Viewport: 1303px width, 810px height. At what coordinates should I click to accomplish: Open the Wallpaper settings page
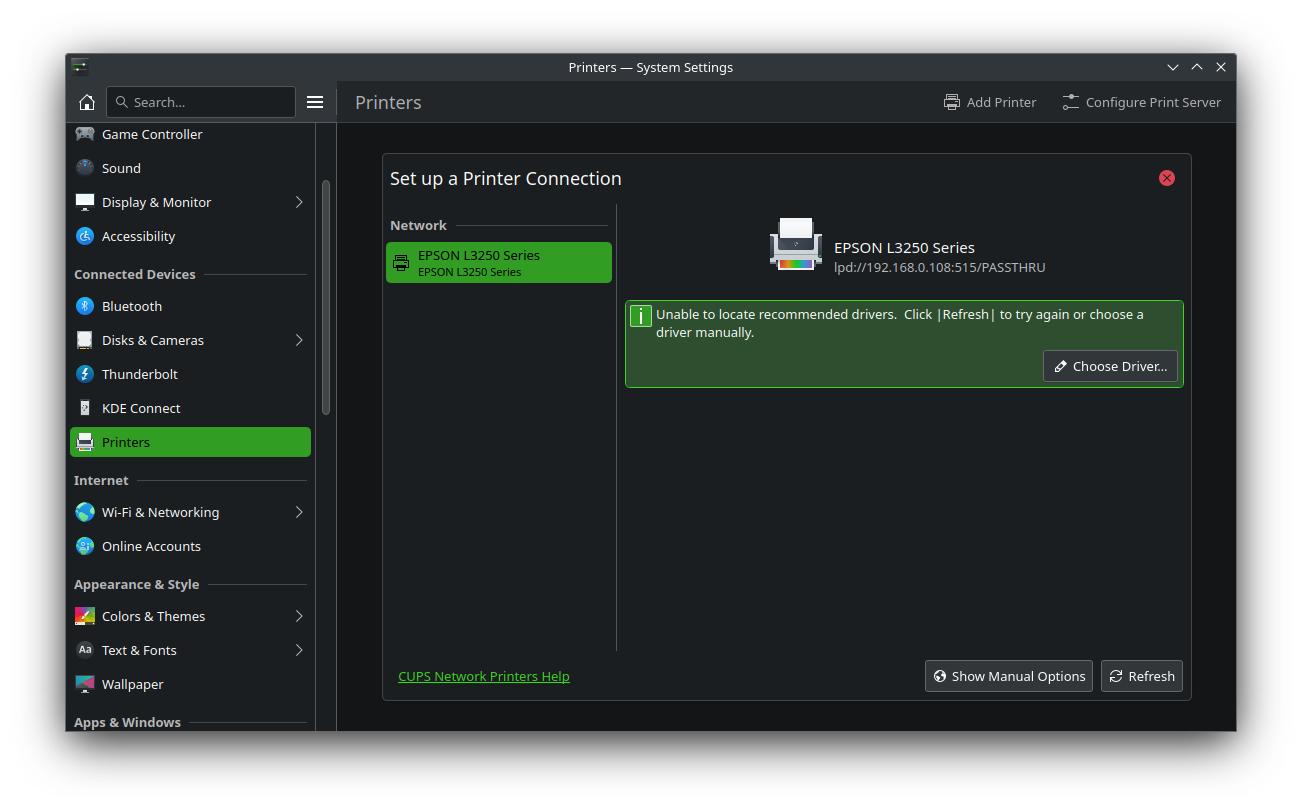(x=190, y=684)
